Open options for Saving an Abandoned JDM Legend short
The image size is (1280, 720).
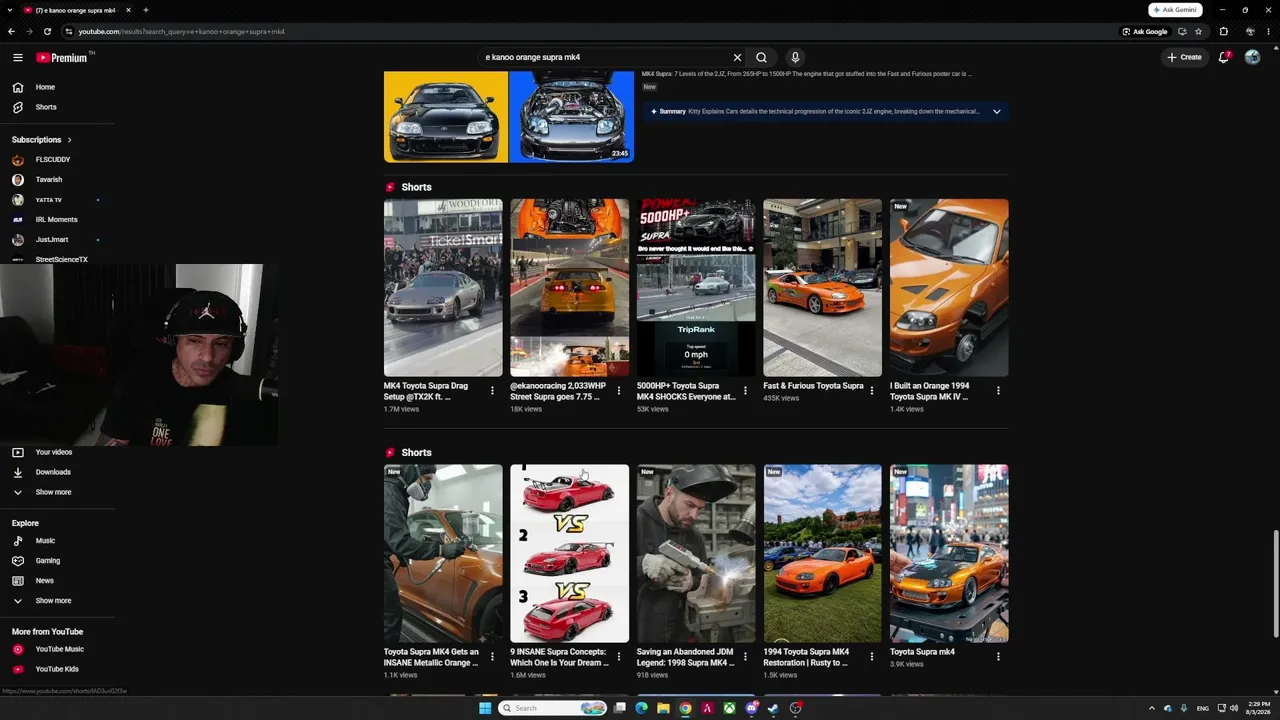pyautogui.click(x=745, y=657)
